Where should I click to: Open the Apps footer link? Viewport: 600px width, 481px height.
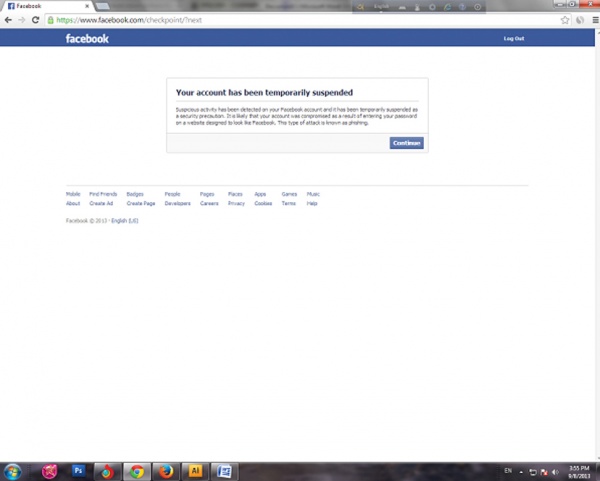click(x=260, y=194)
